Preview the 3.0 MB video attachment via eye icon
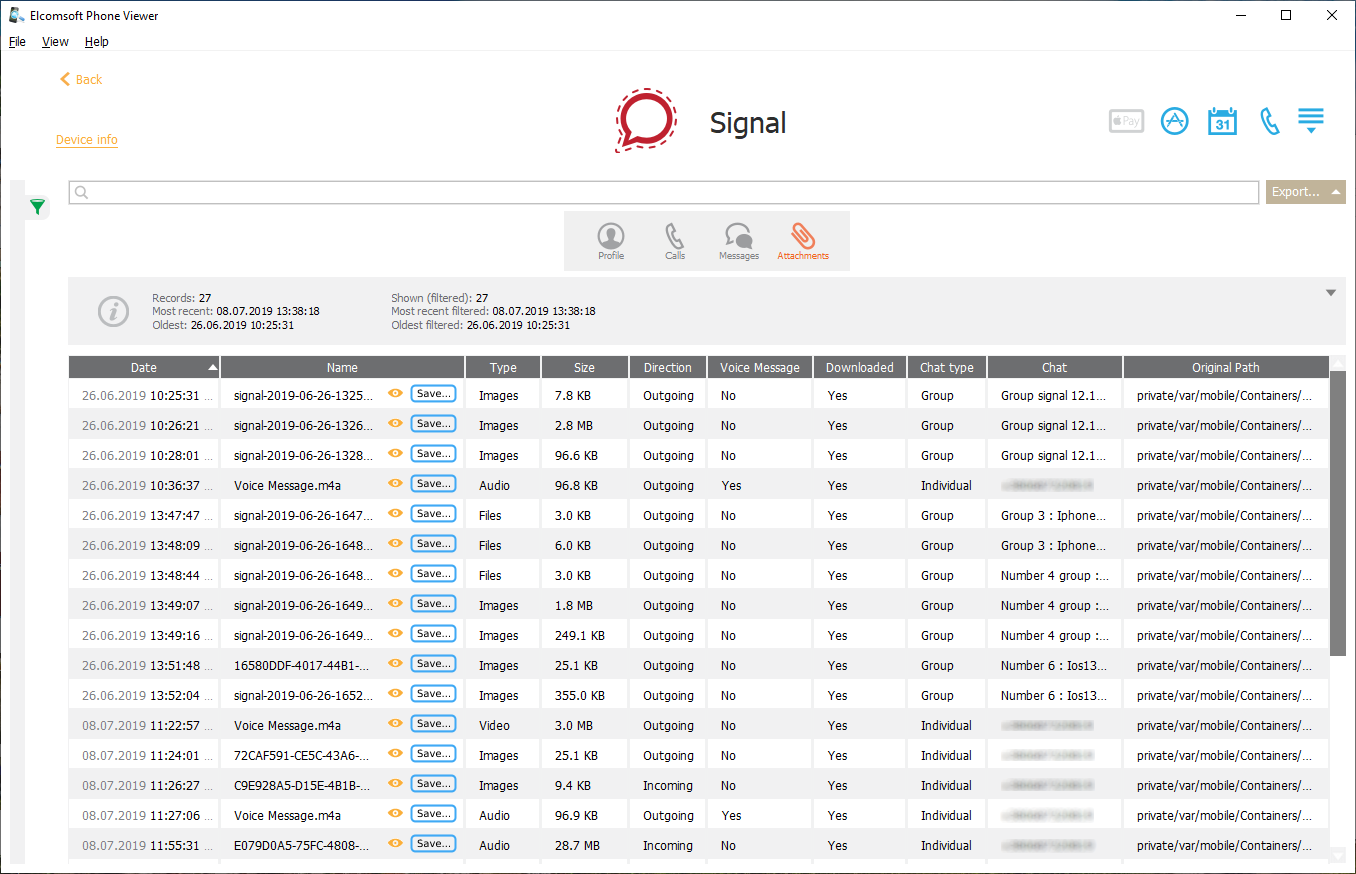The image size is (1356, 874). [395, 724]
